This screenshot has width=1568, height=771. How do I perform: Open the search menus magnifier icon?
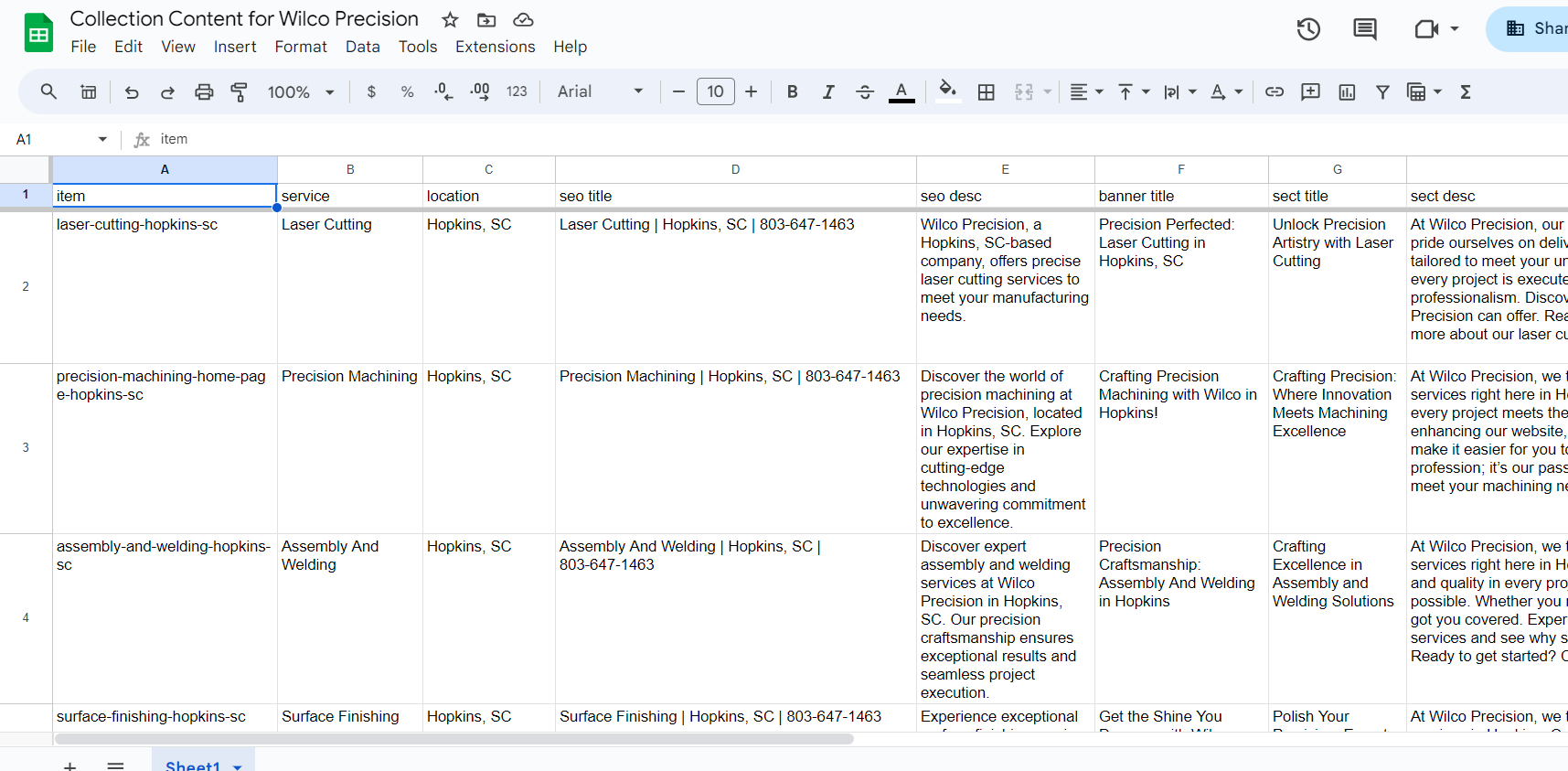pos(48,91)
